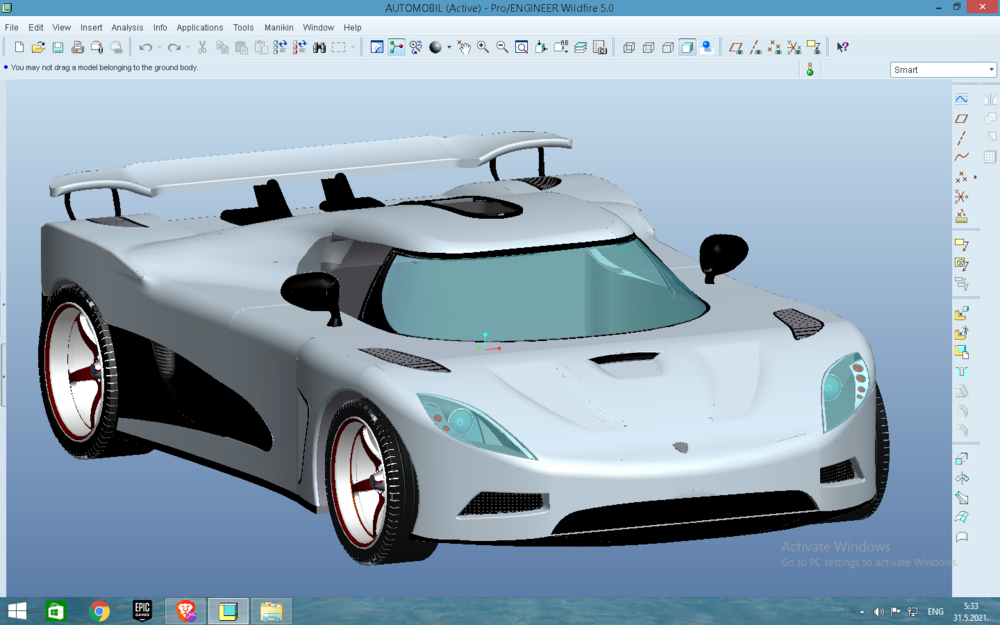Click the Zoom In magnifier icon
The height and width of the screenshot is (625, 1000).
click(x=483, y=47)
